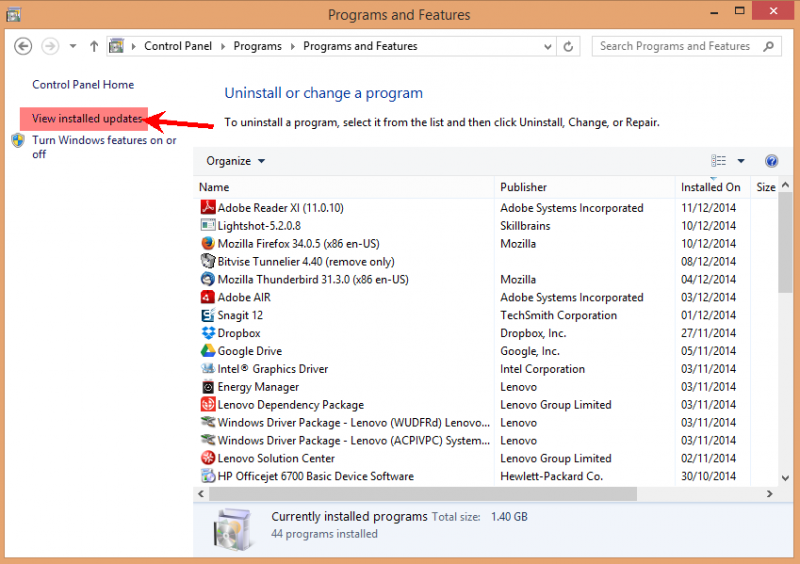Click the horizontal scrollbar right arrow

(769, 494)
